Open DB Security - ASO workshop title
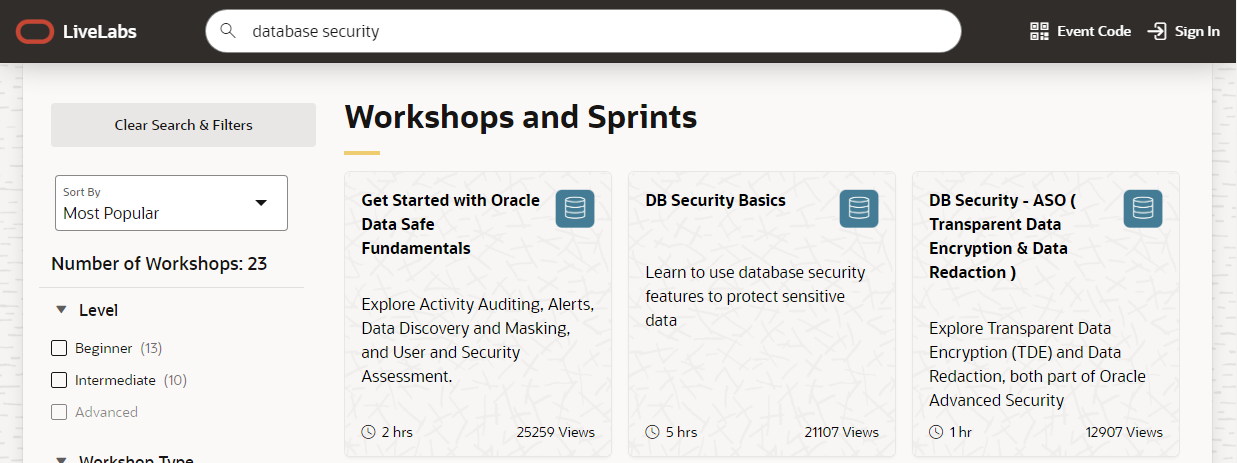The image size is (1237, 463). pyautogui.click(x=1003, y=236)
